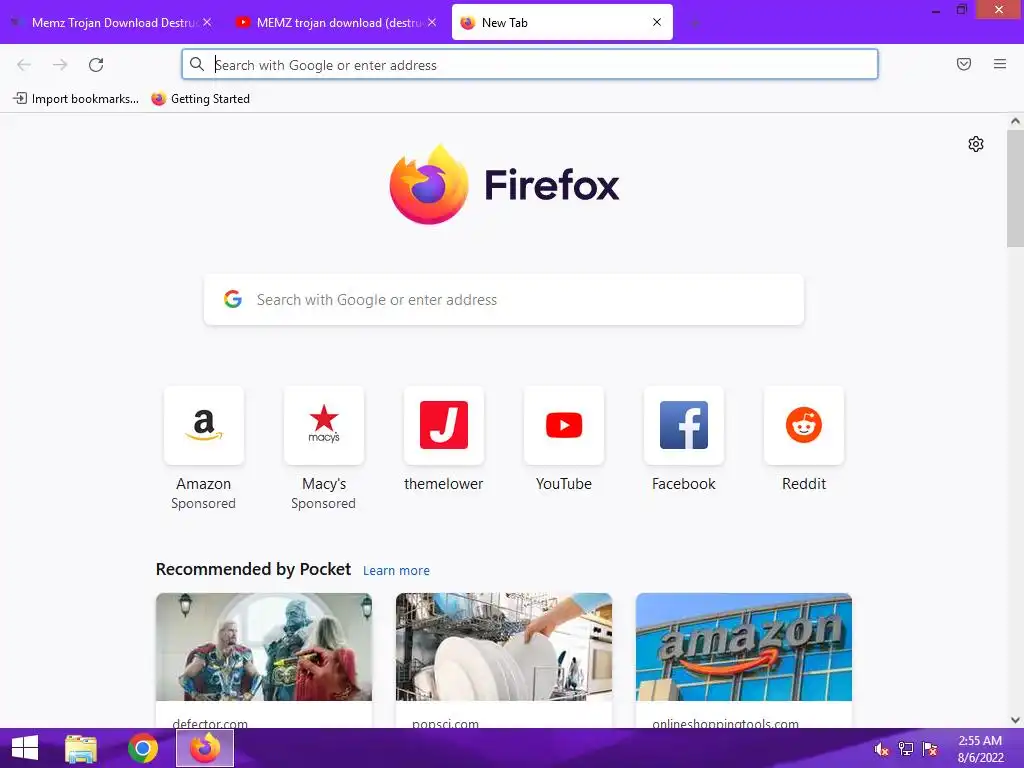
Task: Open the popsci.com dishwasher story thumbnail
Action: [504, 647]
